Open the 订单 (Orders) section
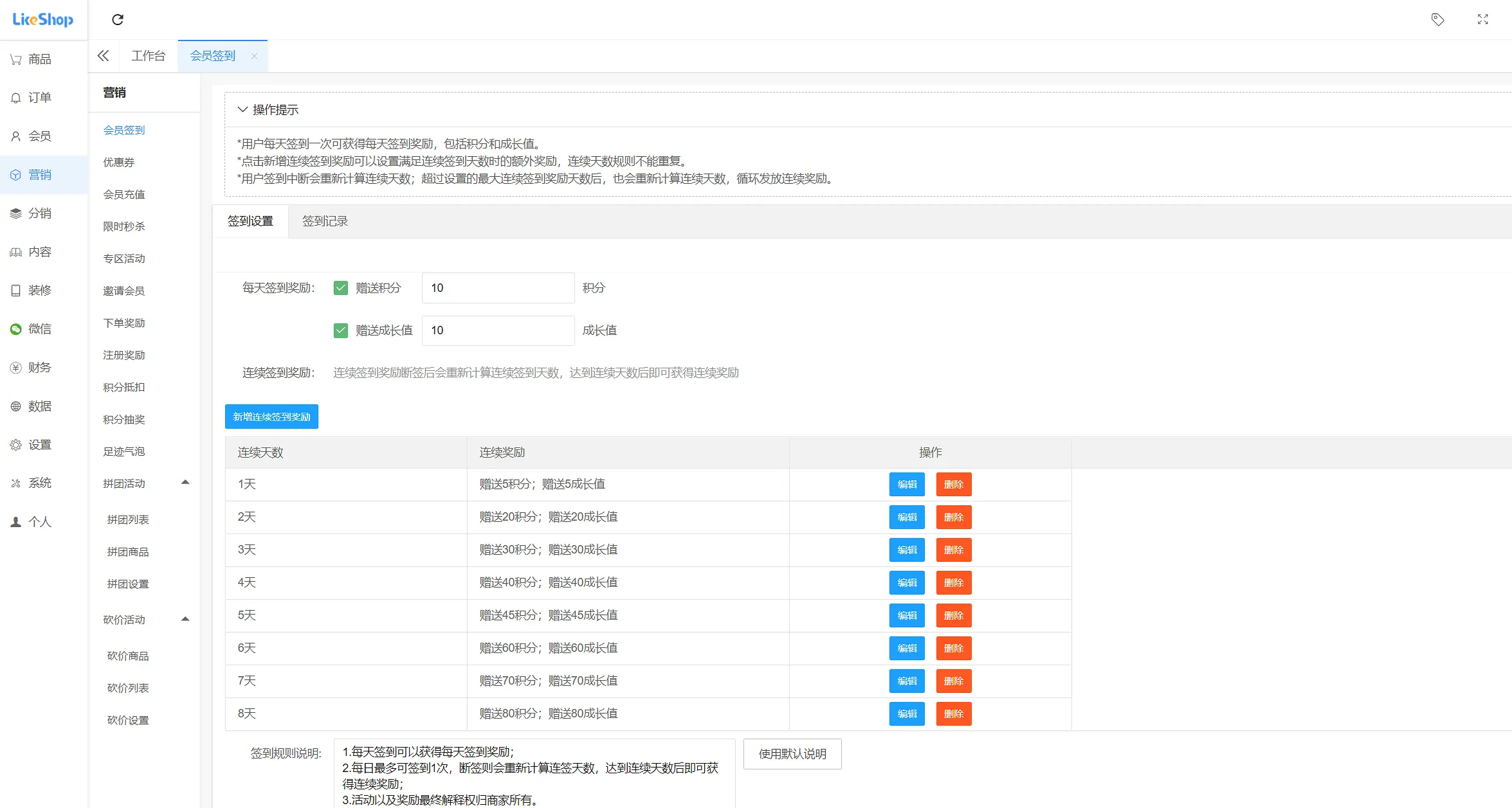This screenshot has width=1512, height=808. point(39,97)
